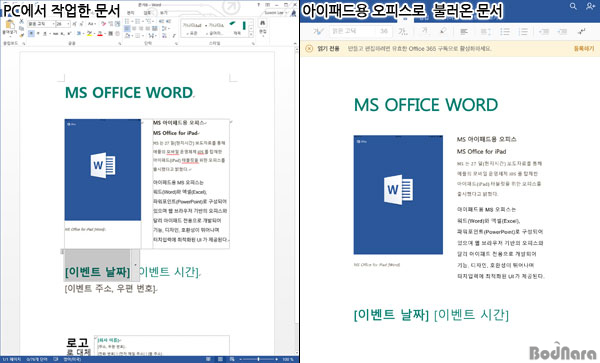Screen dimensions: 600x363
Task: Select the title style in Styles gallery
Action: pos(238,28)
